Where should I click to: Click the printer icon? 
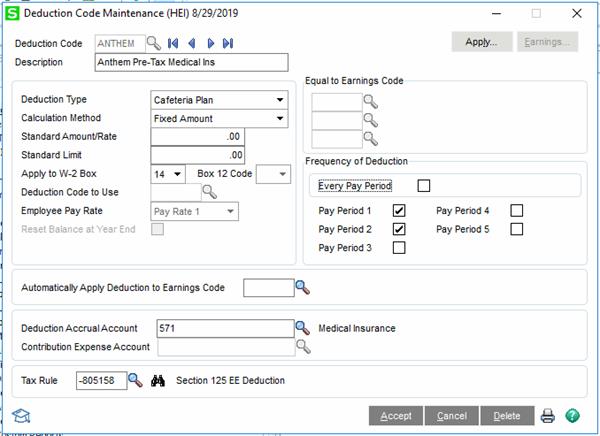(x=548, y=416)
